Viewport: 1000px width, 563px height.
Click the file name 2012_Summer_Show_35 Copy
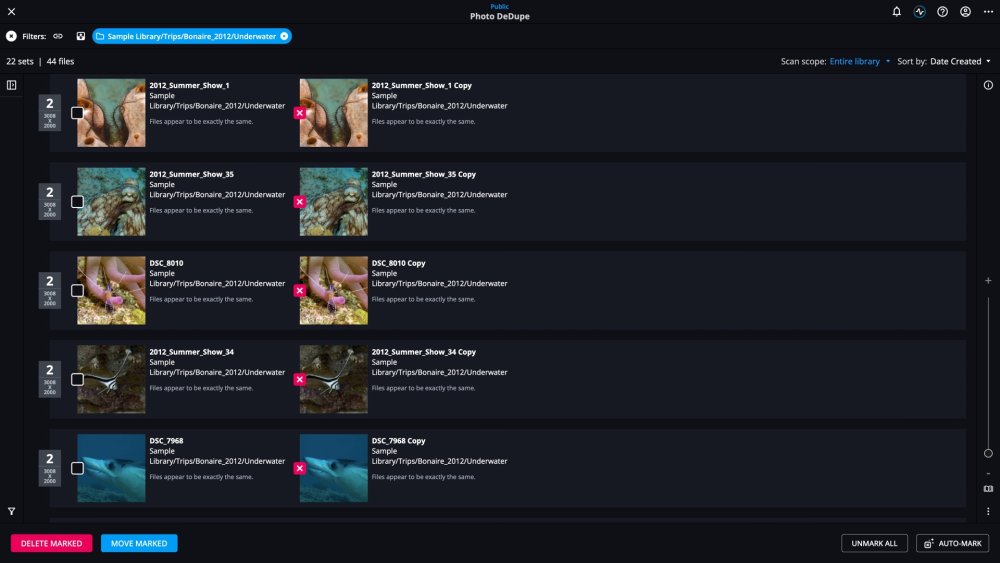pyautogui.click(x=423, y=174)
